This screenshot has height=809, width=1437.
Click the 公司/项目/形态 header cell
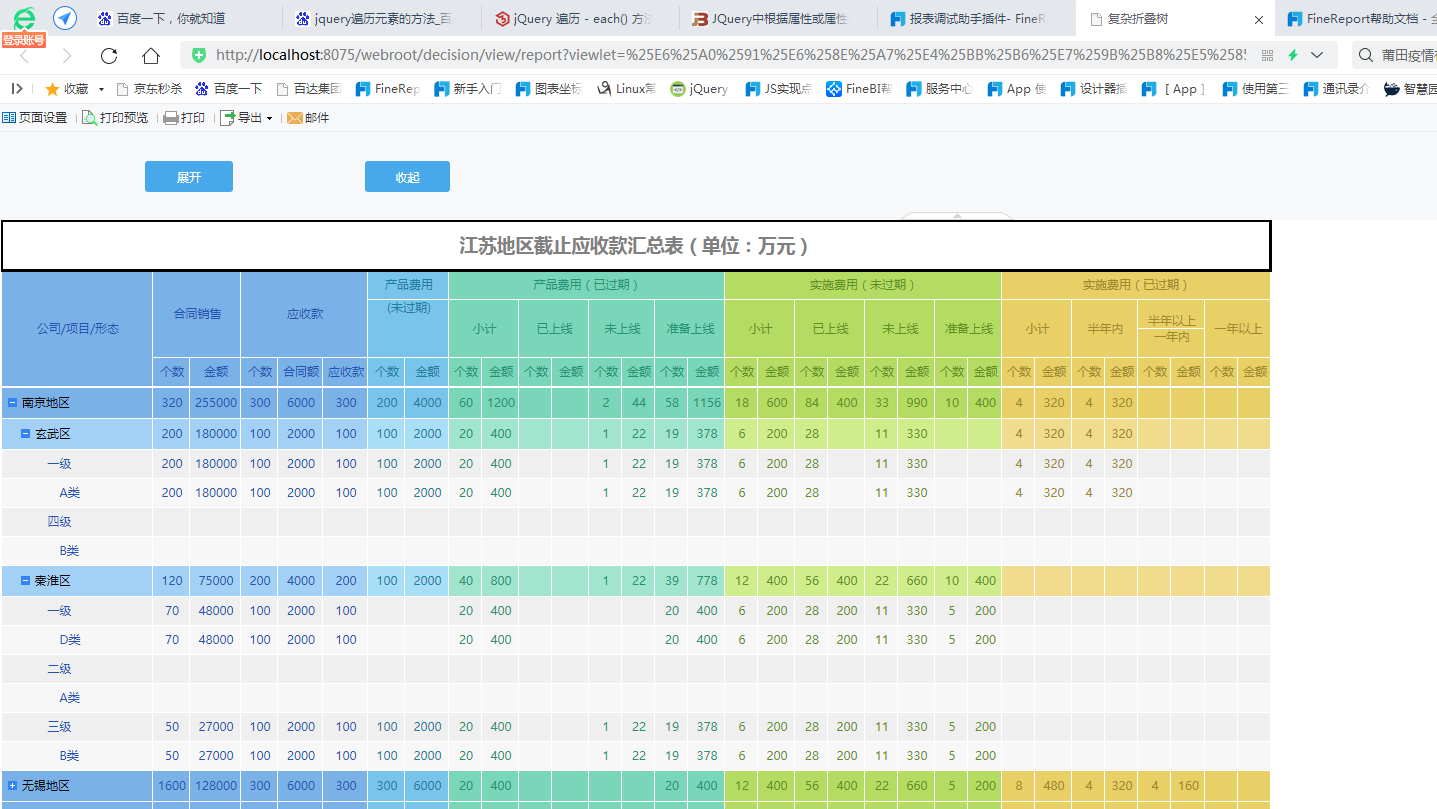pyautogui.click(x=77, y=329)
